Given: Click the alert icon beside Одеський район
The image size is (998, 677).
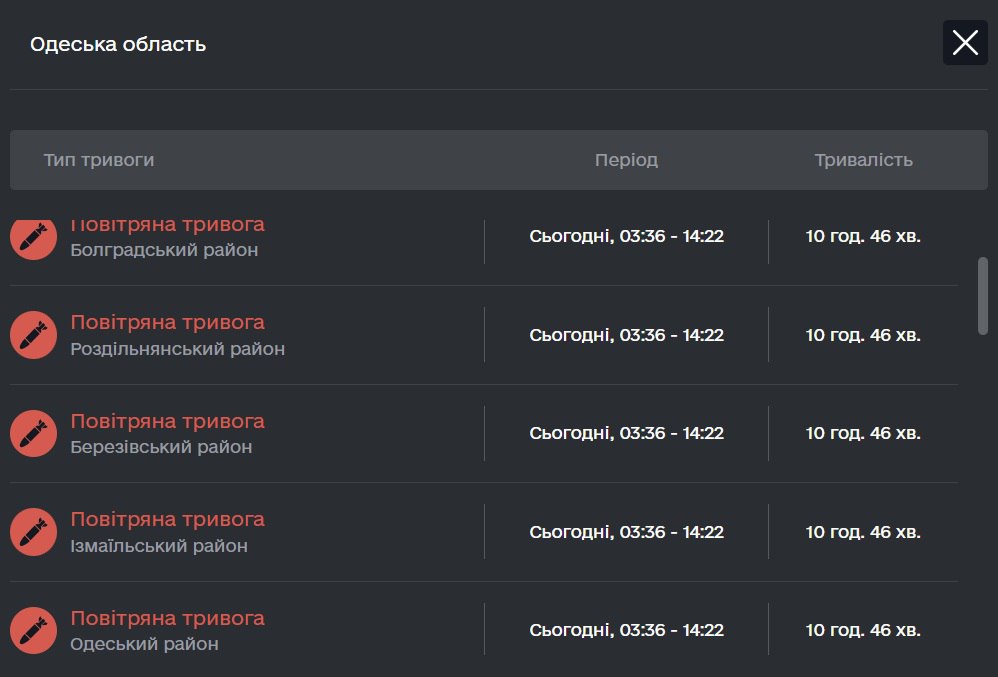Looking at the screenshot, I should tap(33, 630).
